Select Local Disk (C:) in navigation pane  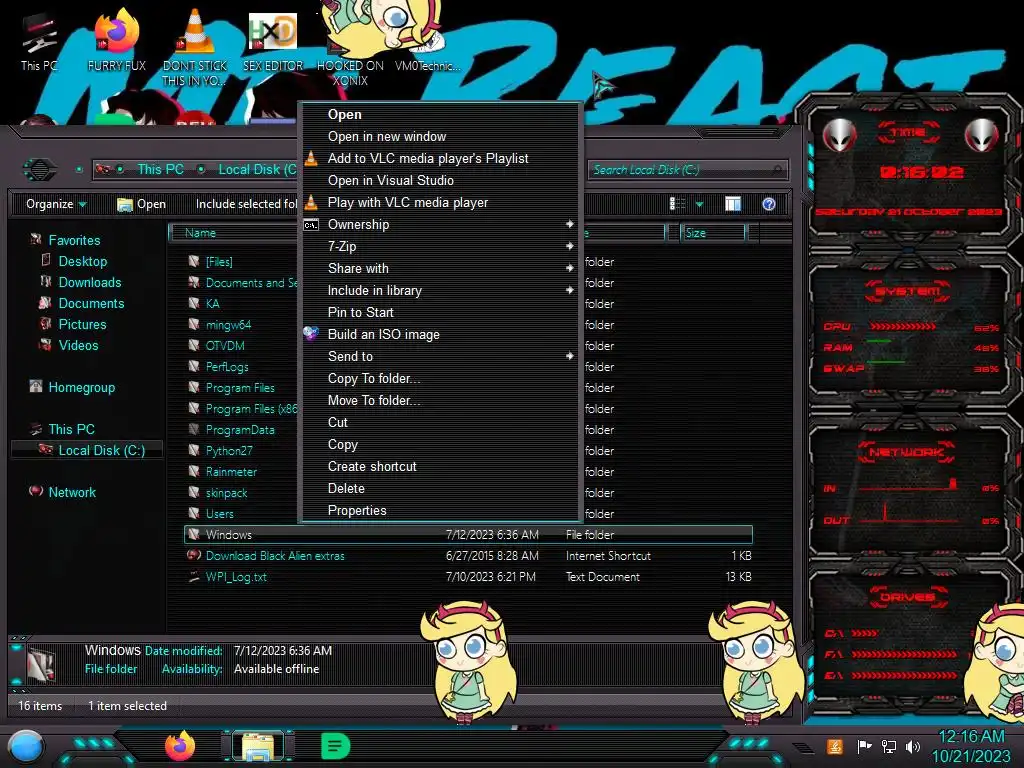101,450
